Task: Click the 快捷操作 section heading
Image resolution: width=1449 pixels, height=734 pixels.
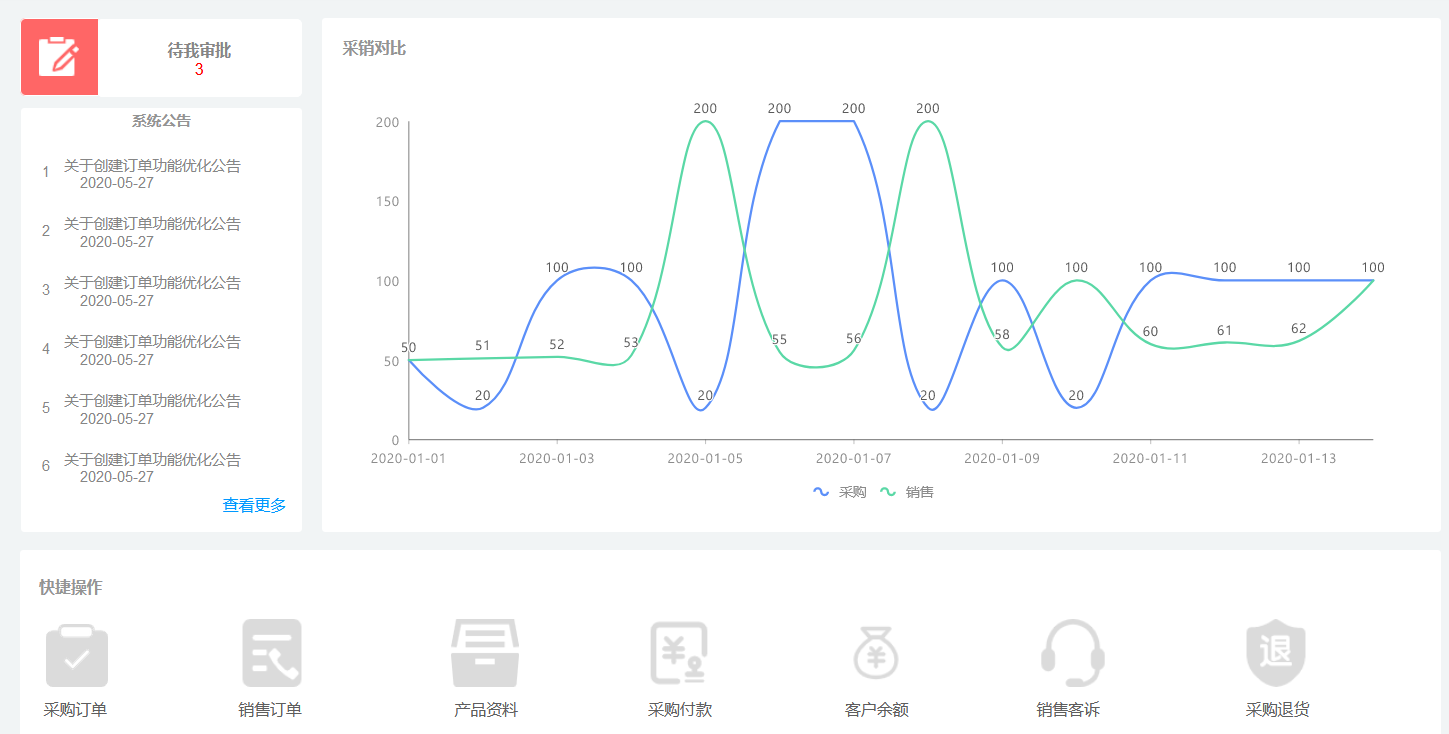Action: coord(70,587)
